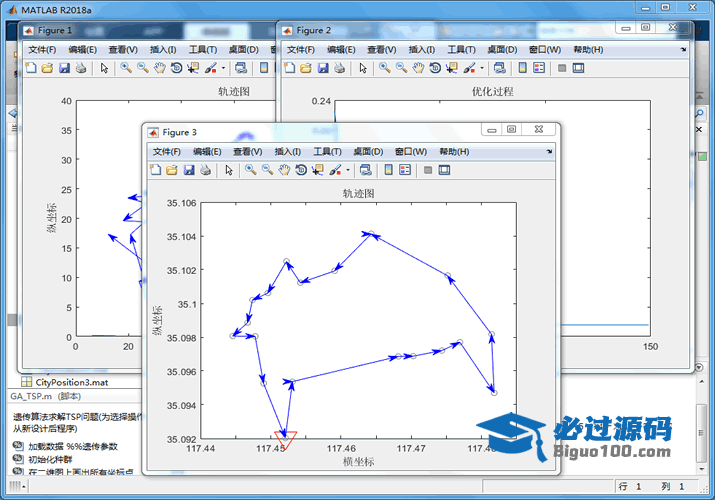Show Plot Tools and dock icon in Figure 3
Screen dimensions: 715x500
(x=444, y=170)
